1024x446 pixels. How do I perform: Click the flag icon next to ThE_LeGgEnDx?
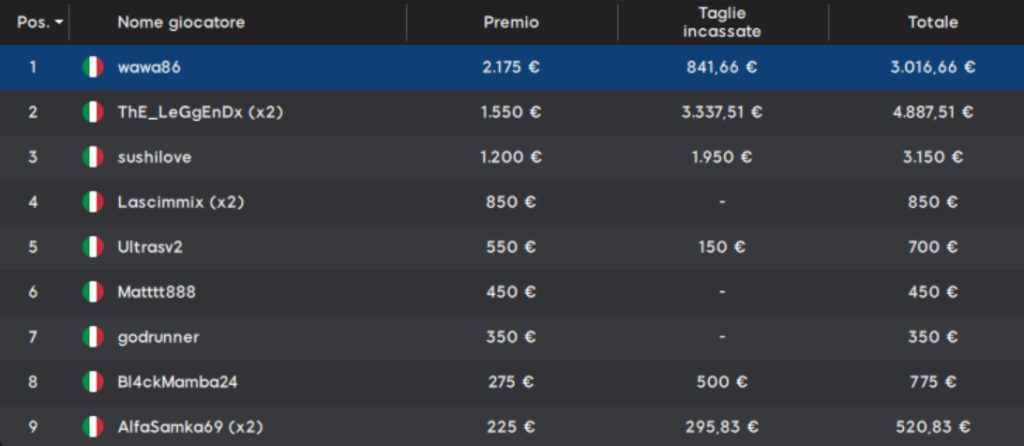93,112
